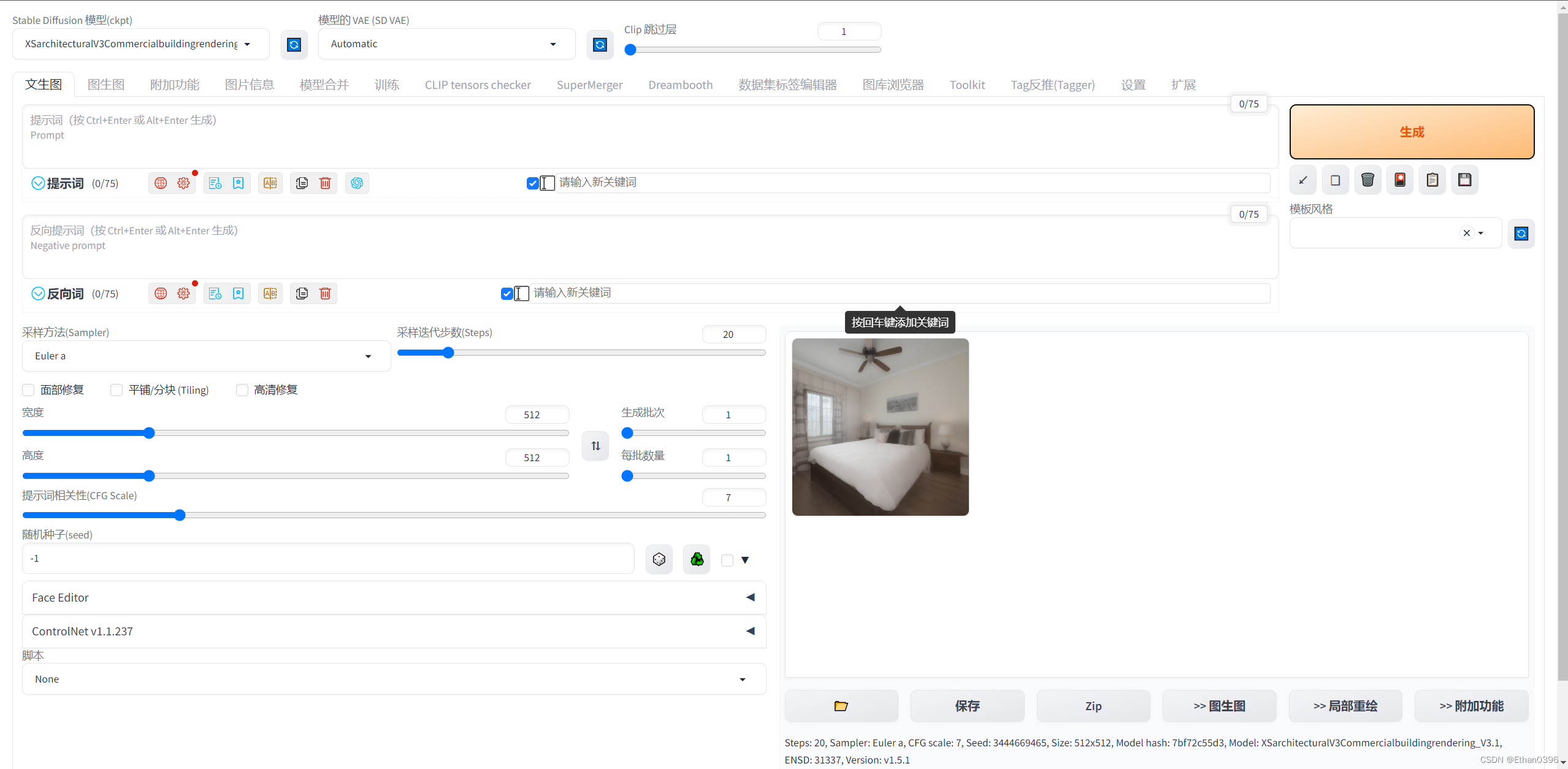Click the 保存 save button
The image size is (1568, 769).
coord(967,706)
